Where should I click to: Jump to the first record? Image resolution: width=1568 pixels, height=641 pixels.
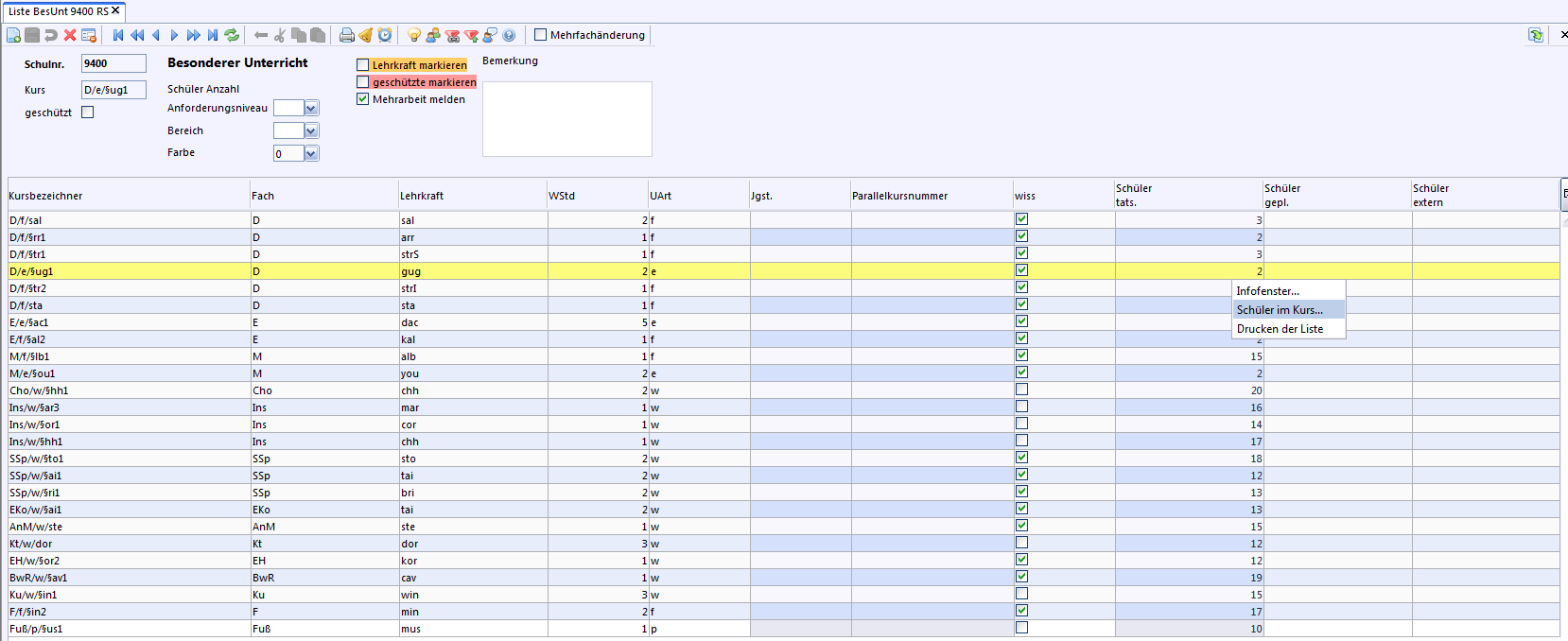[x=118, y=35]
